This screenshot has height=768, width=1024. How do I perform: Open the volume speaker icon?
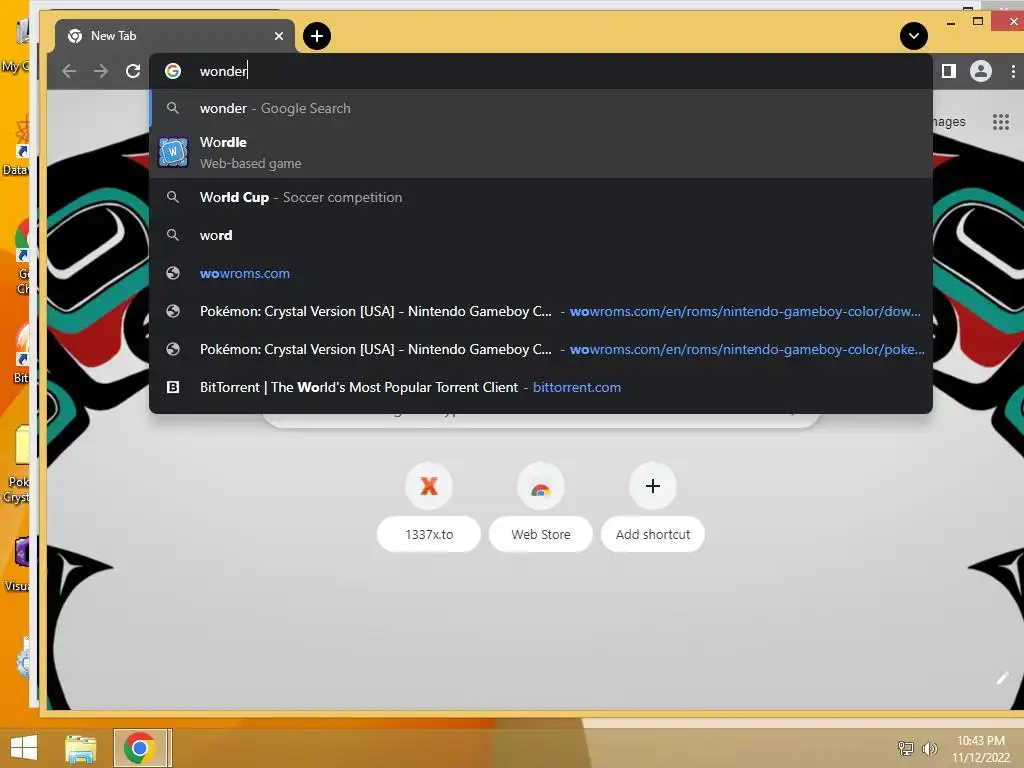929,748
